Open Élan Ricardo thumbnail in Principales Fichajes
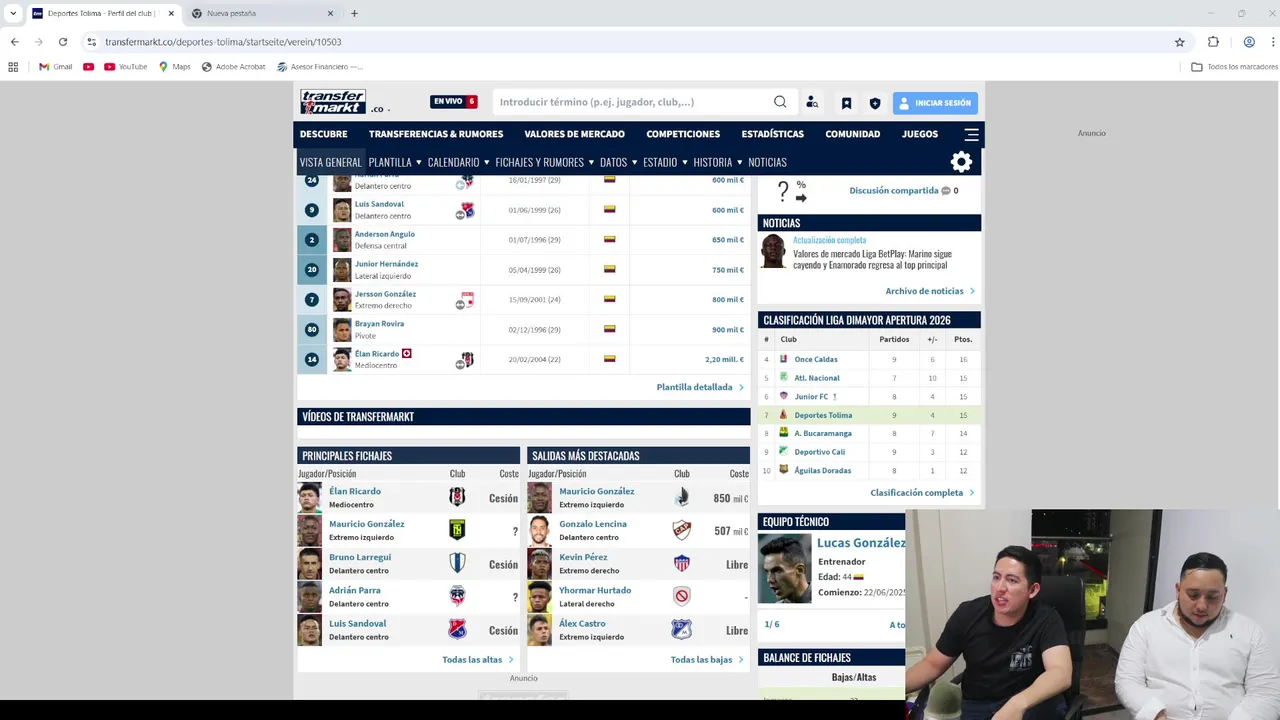1280x720 pixels. pyautogui.click(x=311, y=497)
